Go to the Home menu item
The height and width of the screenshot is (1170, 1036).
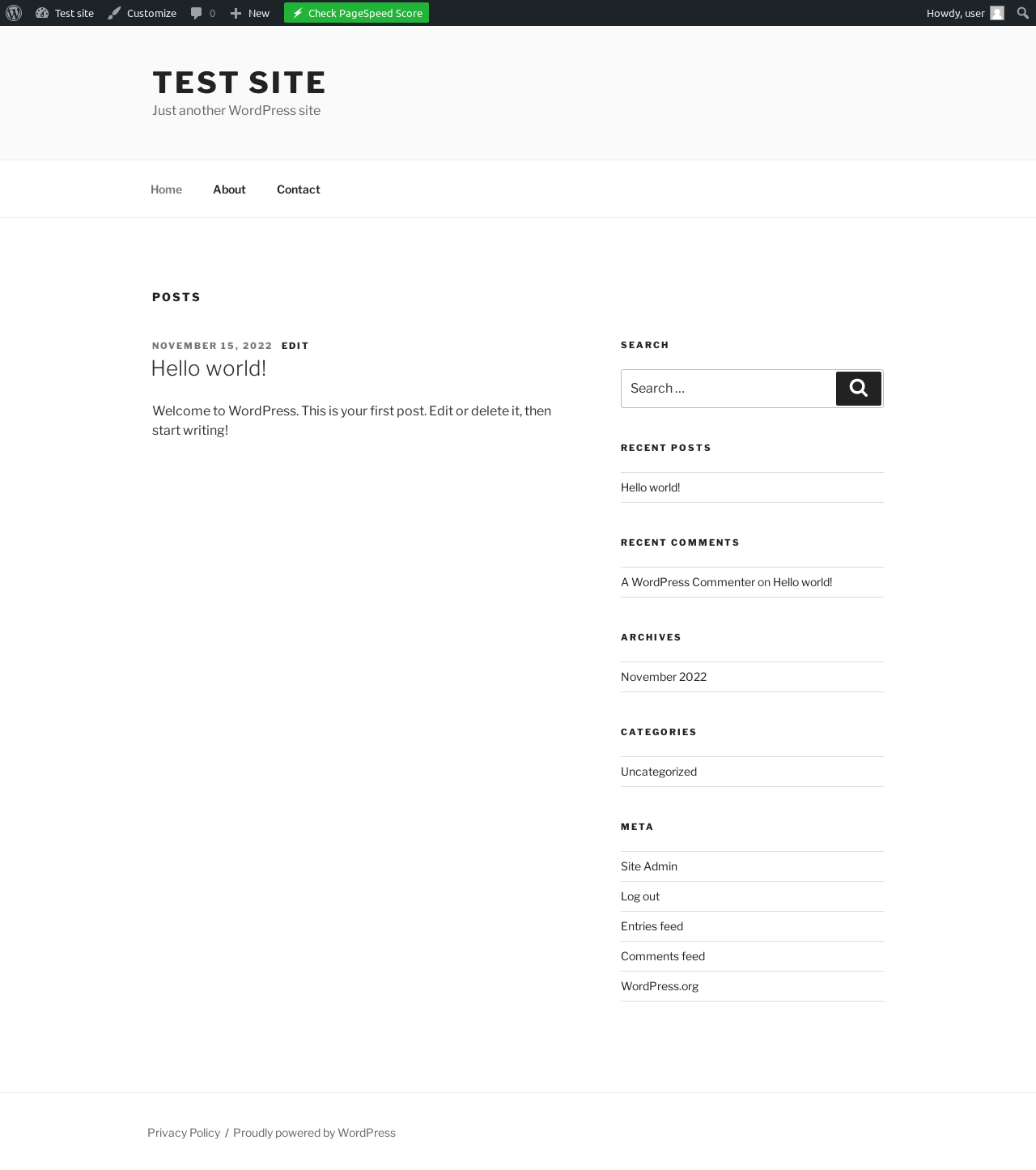166,189
